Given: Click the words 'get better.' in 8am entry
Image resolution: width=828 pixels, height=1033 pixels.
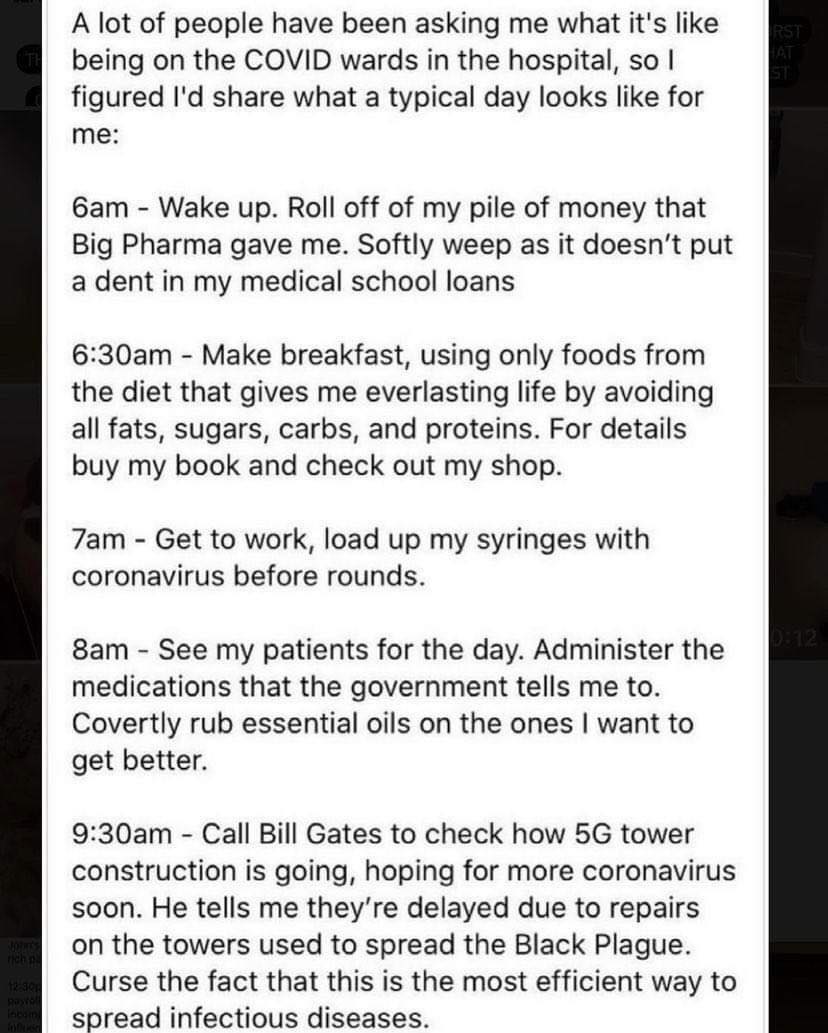Looking at the screenshot, I should [x=139, y=761].
